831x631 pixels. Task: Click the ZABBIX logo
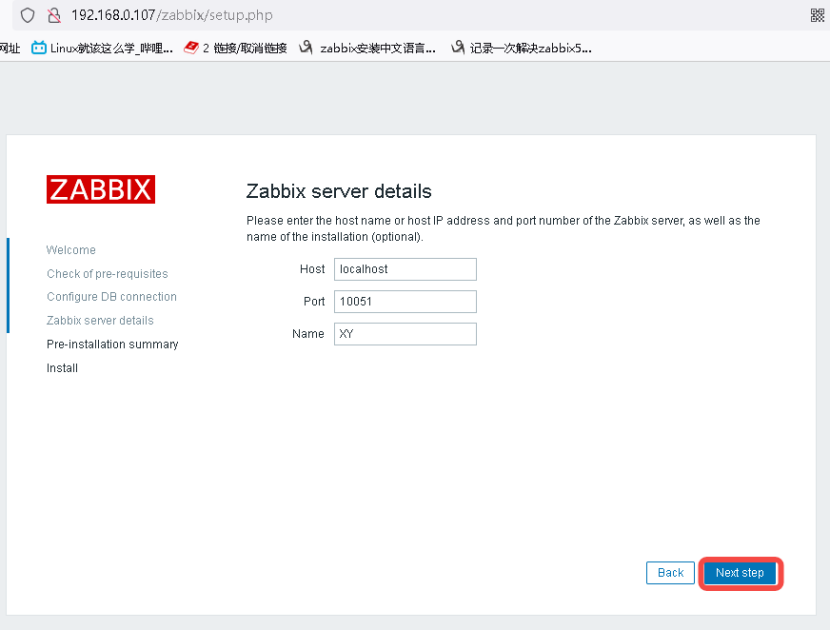(x=101, y=189)
